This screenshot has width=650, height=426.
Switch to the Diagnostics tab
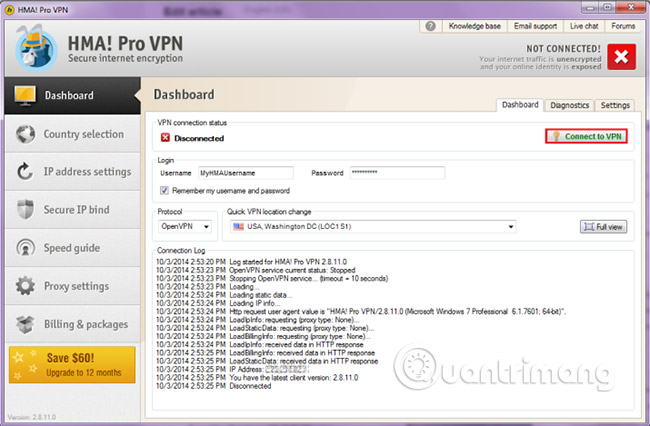pyautogui.click(x=570, y=105)
